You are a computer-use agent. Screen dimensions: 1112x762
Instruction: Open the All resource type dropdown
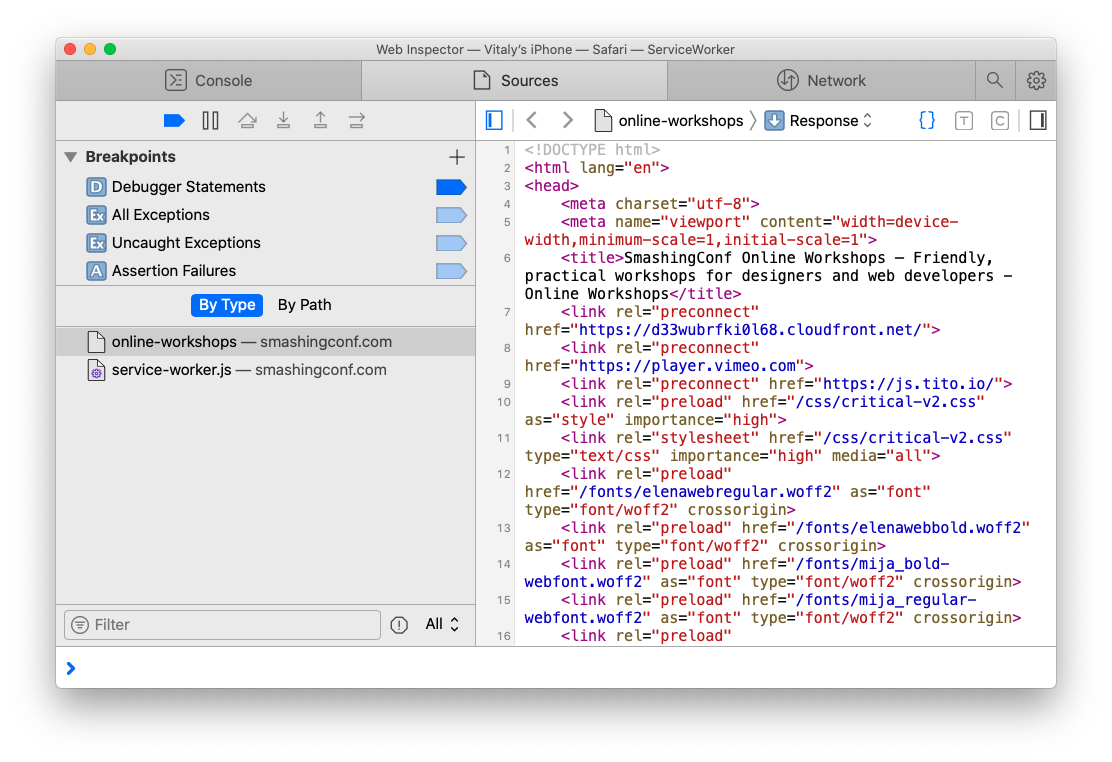(x=442, y=624)
